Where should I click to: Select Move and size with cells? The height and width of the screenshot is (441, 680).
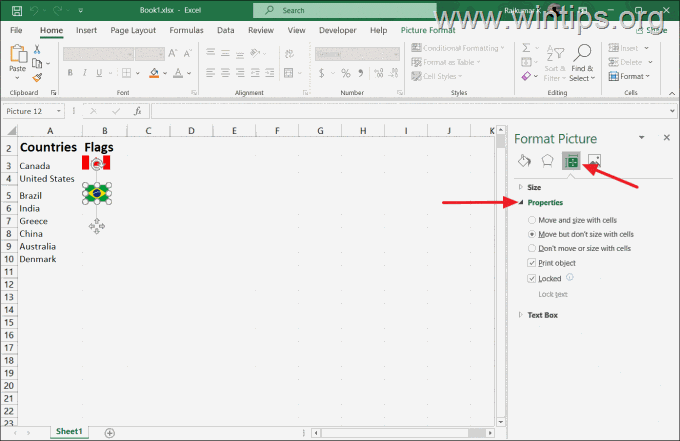[x=532, y=220]
